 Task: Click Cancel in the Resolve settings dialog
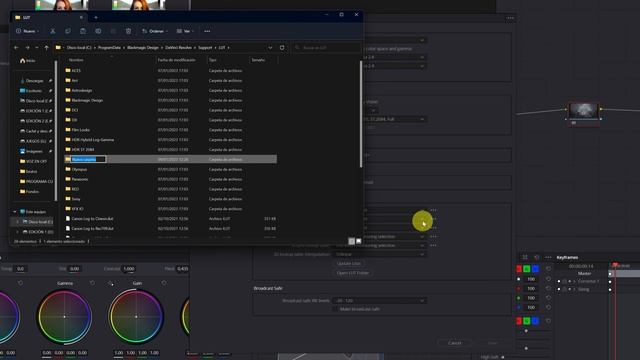(x=455, y=343)
